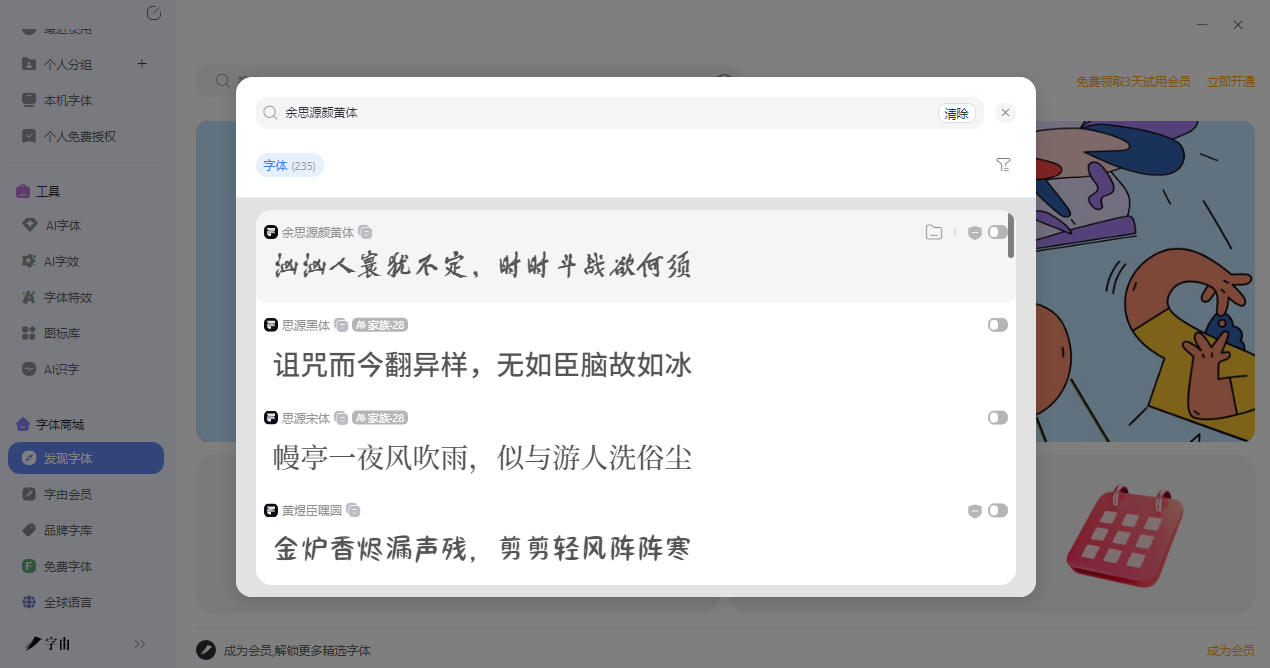Click copy icon next to 黄煜臣嘿圆
Image resolution: width=1270 pixels, height=668 pixels.
click(x=353, y=511)
